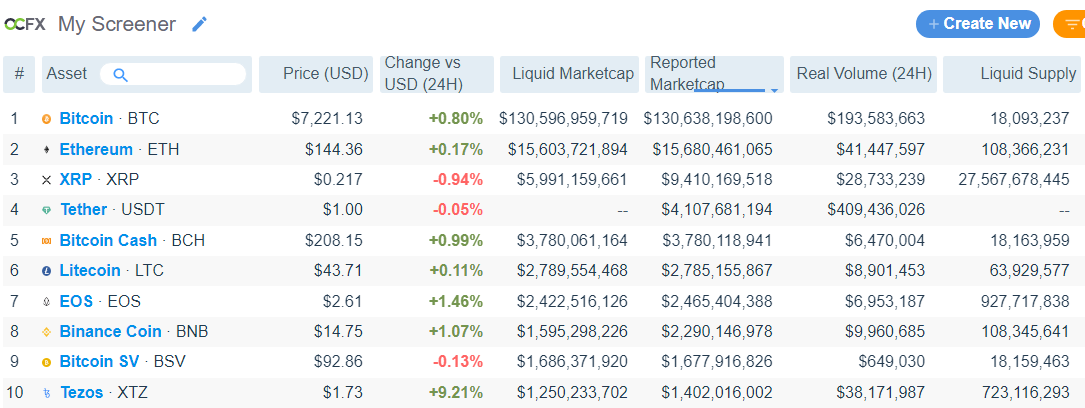1085x408 pixels.
Task: Select Litecoin price $43.71
Action: click(338, 270)
